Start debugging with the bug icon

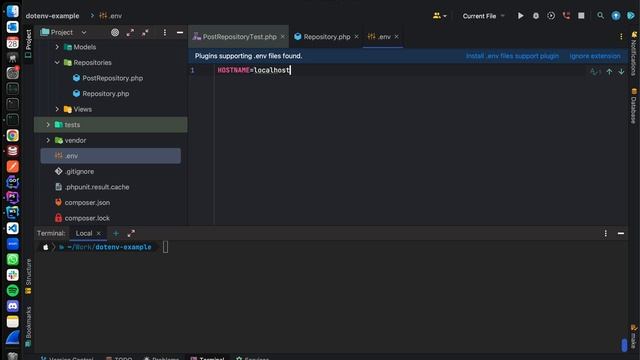tap(536, 16)
